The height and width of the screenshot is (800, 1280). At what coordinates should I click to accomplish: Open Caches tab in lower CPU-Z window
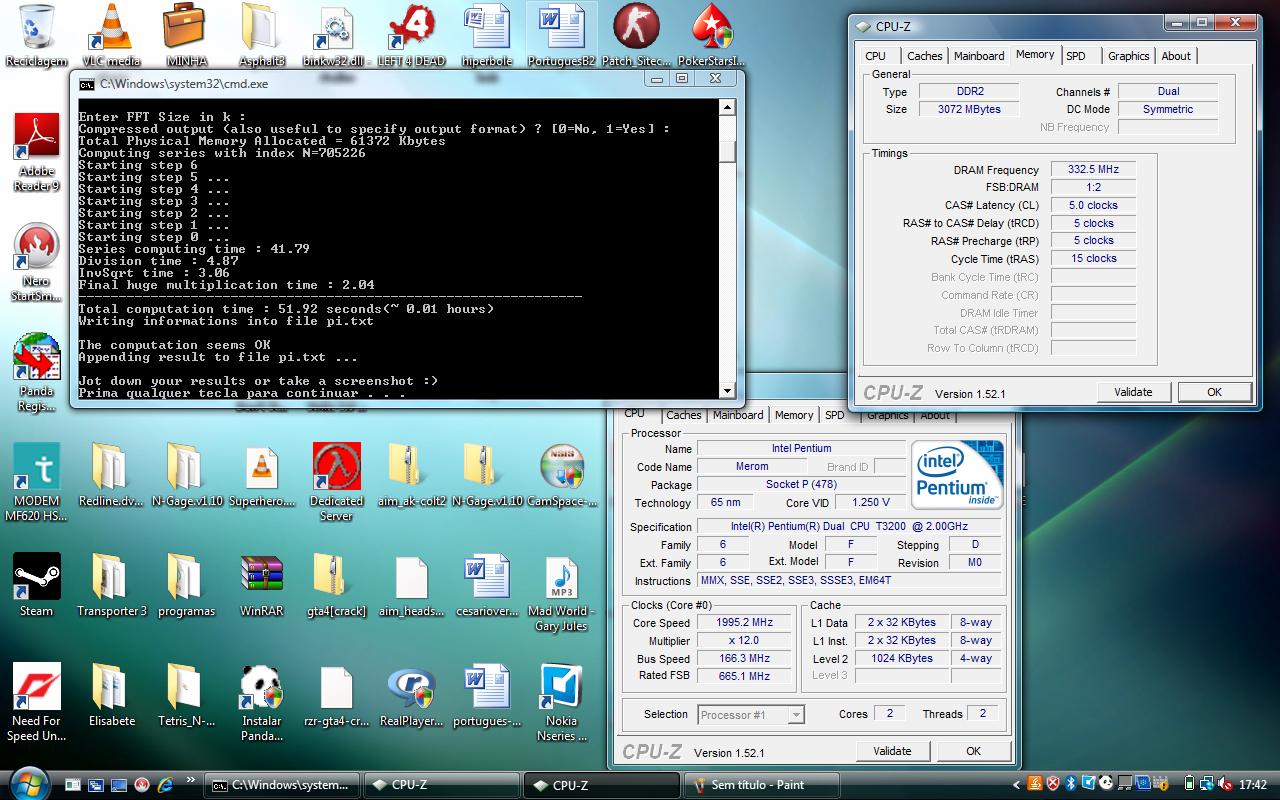[684, 415]
